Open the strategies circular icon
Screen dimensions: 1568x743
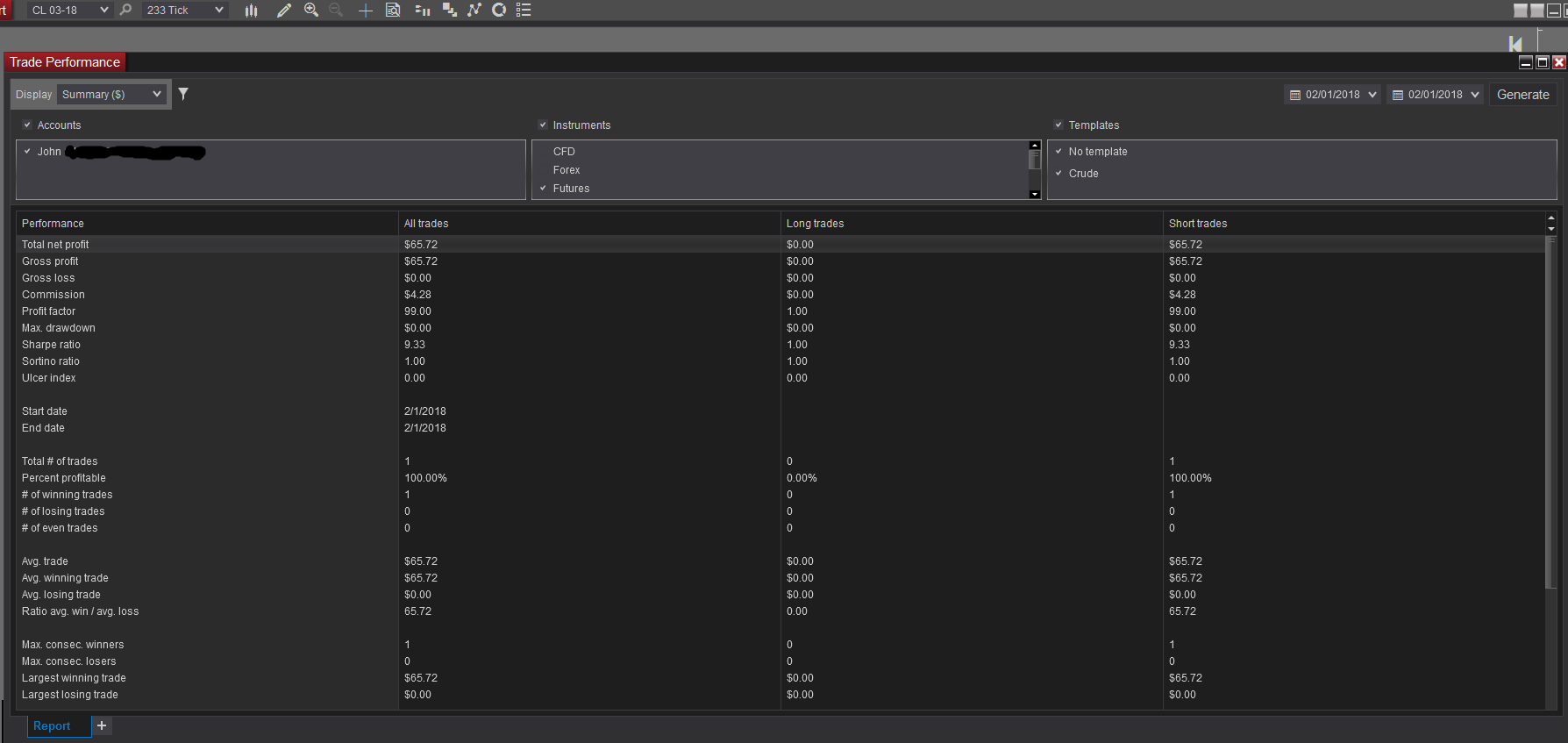pyautogui.click(x=499, y=10)
